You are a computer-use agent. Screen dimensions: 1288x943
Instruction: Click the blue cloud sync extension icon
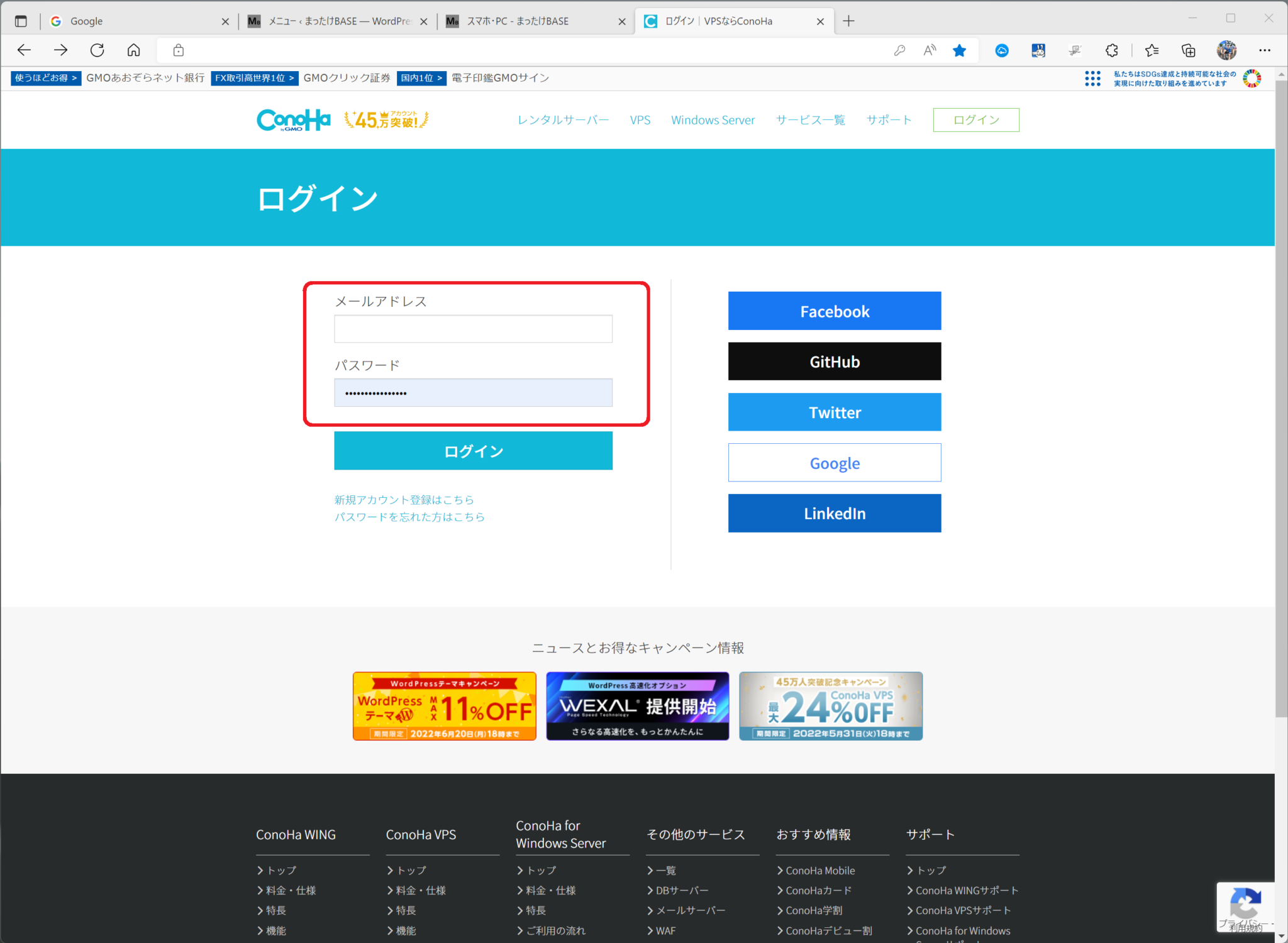(x=1002, y=50)
